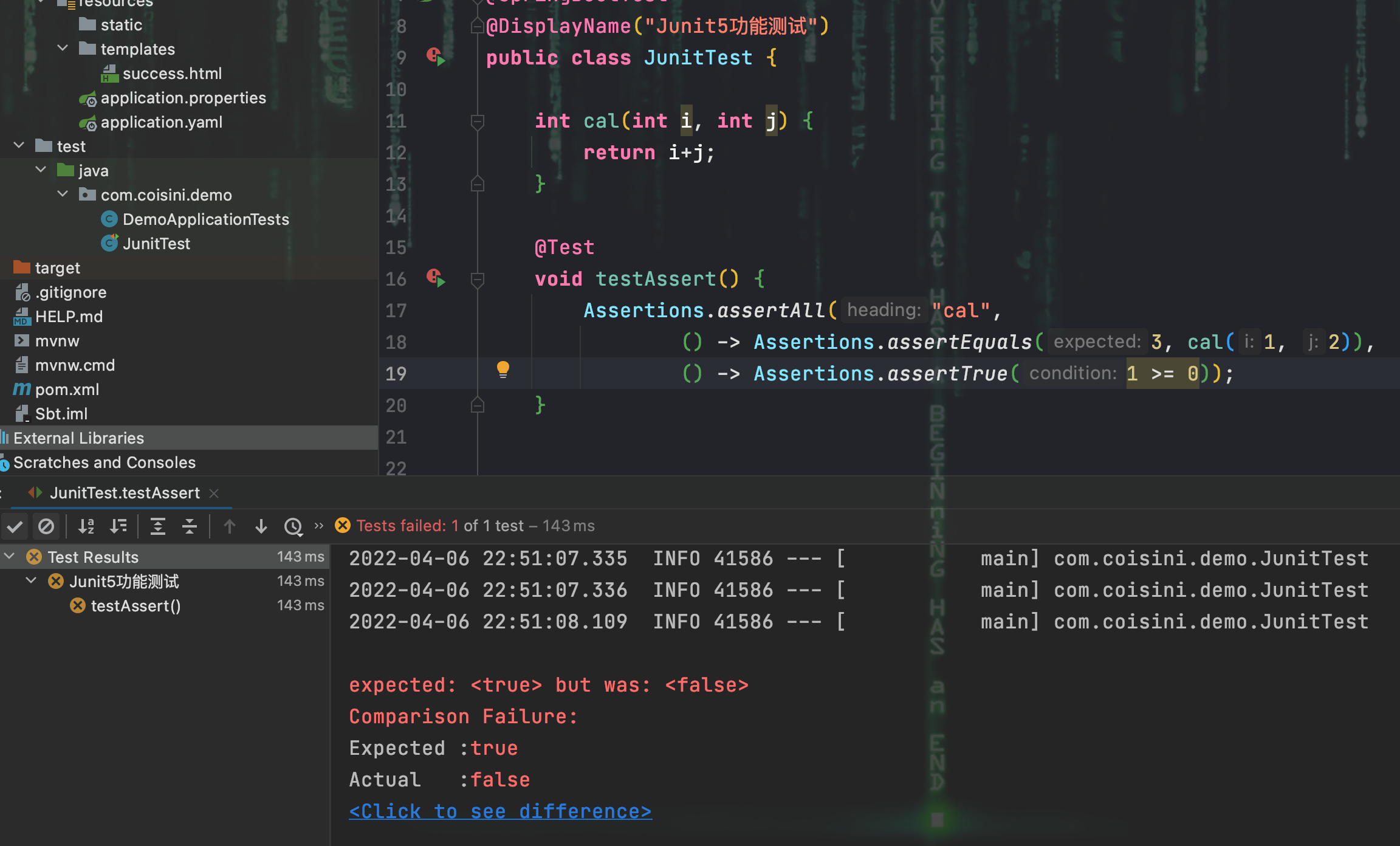Click the "cal" heading string at line 17
The width and height of the screenshot is (1400, 846).
tap(961, 311)
